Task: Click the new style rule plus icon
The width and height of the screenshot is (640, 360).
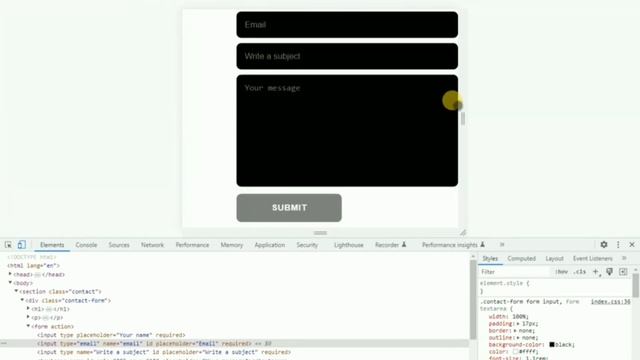Action: click(596, 272)
